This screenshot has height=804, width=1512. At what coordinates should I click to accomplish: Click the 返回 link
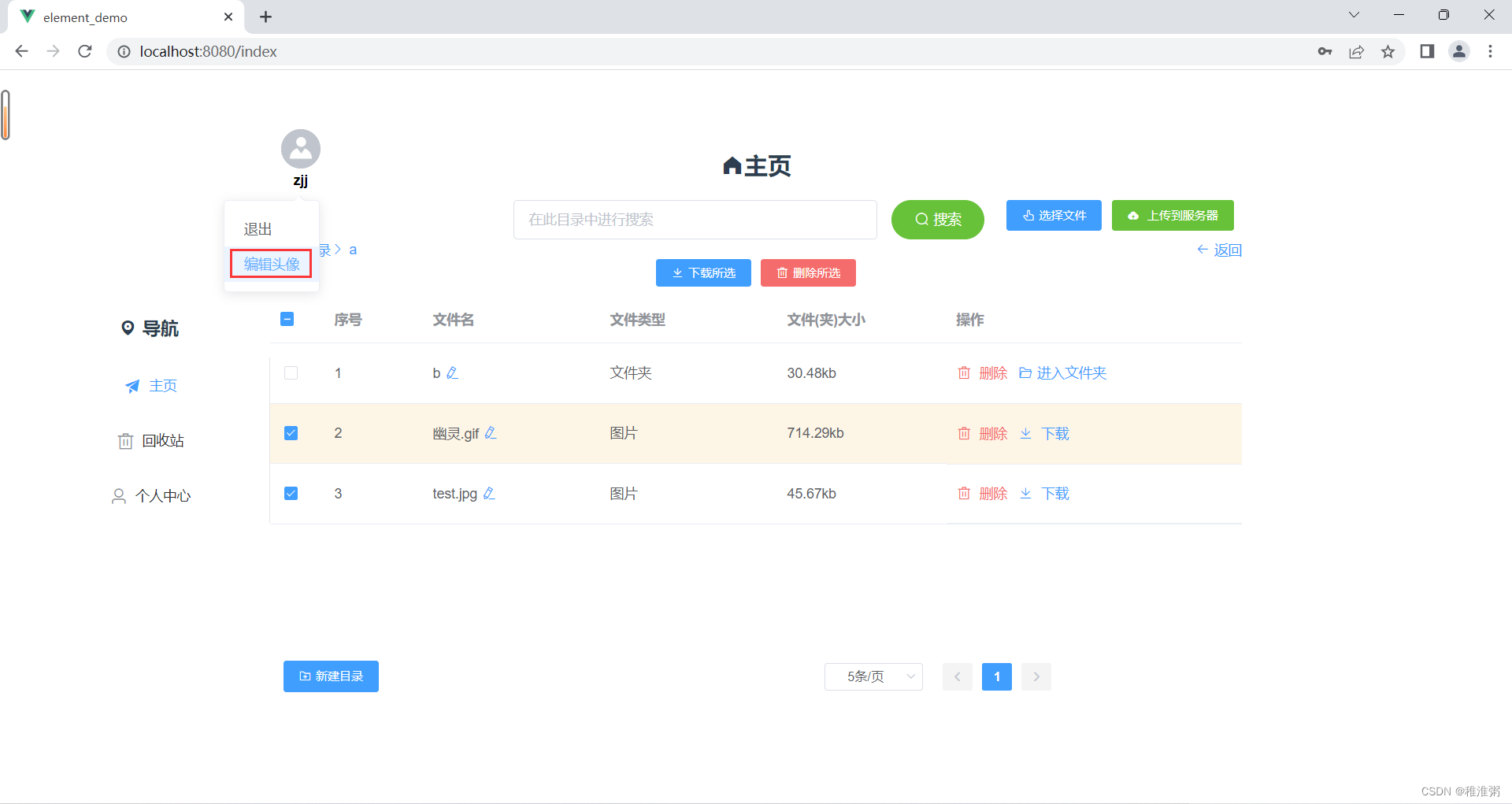(1219, 249)
